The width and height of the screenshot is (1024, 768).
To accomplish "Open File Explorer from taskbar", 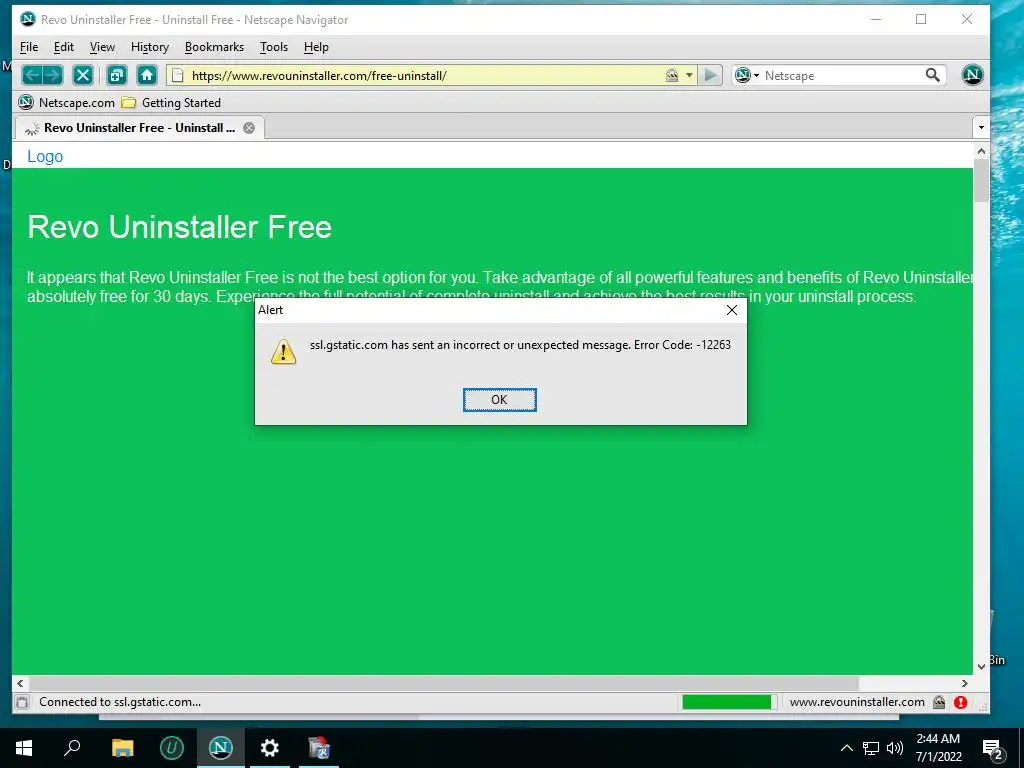I will coord(122,748).
